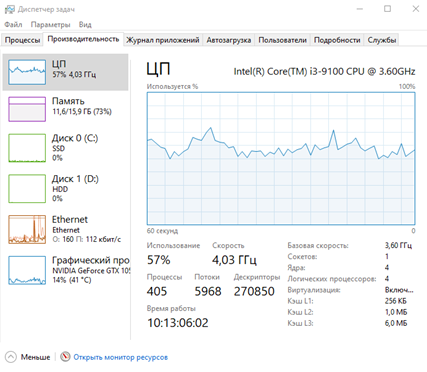This screenshot has width=427, height=372.
Task: Click the Диск 0 (C:) graph thumbnail
Action: point(27,148)
